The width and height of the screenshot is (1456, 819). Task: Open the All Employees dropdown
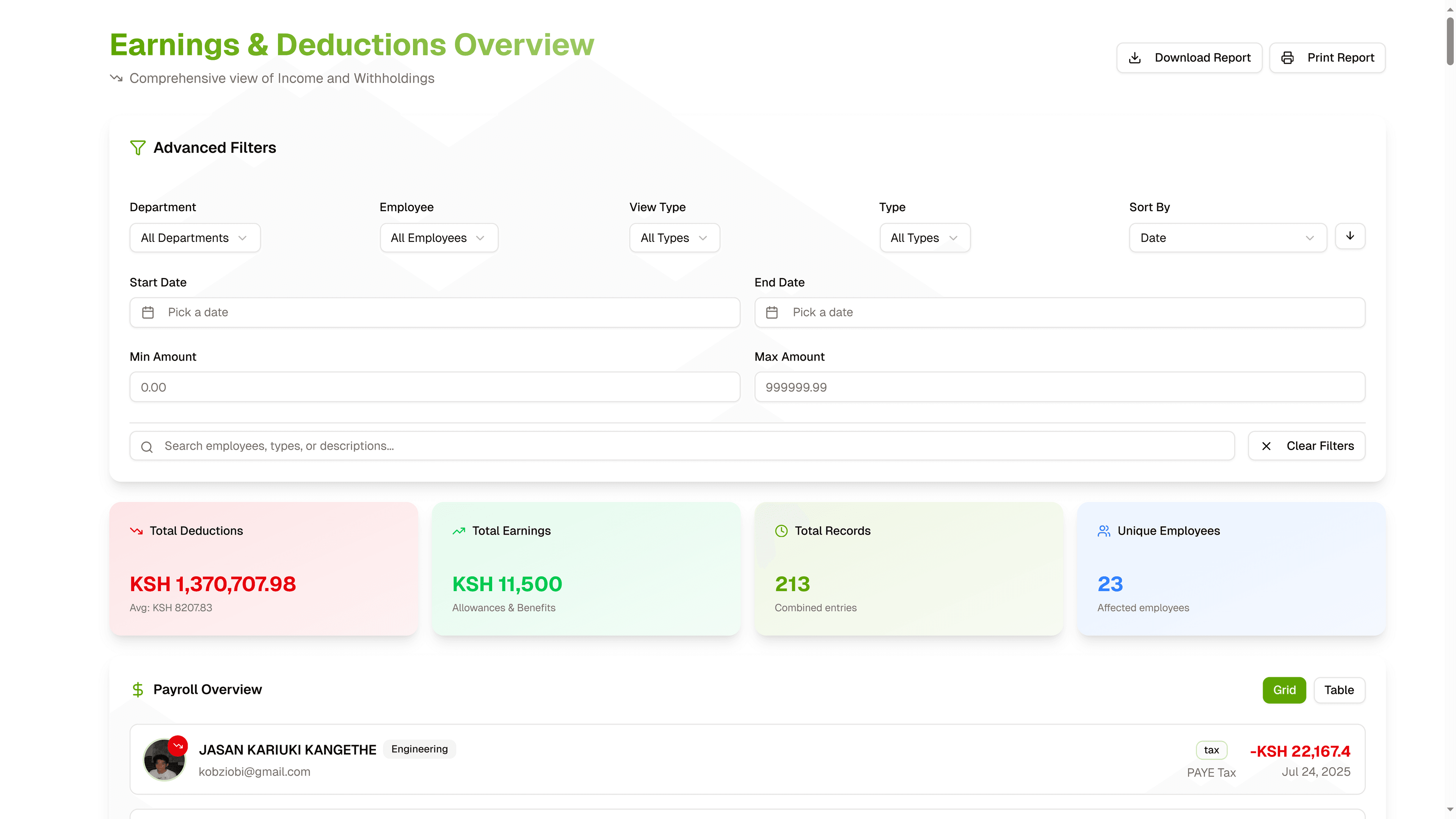tap(439, 238)
